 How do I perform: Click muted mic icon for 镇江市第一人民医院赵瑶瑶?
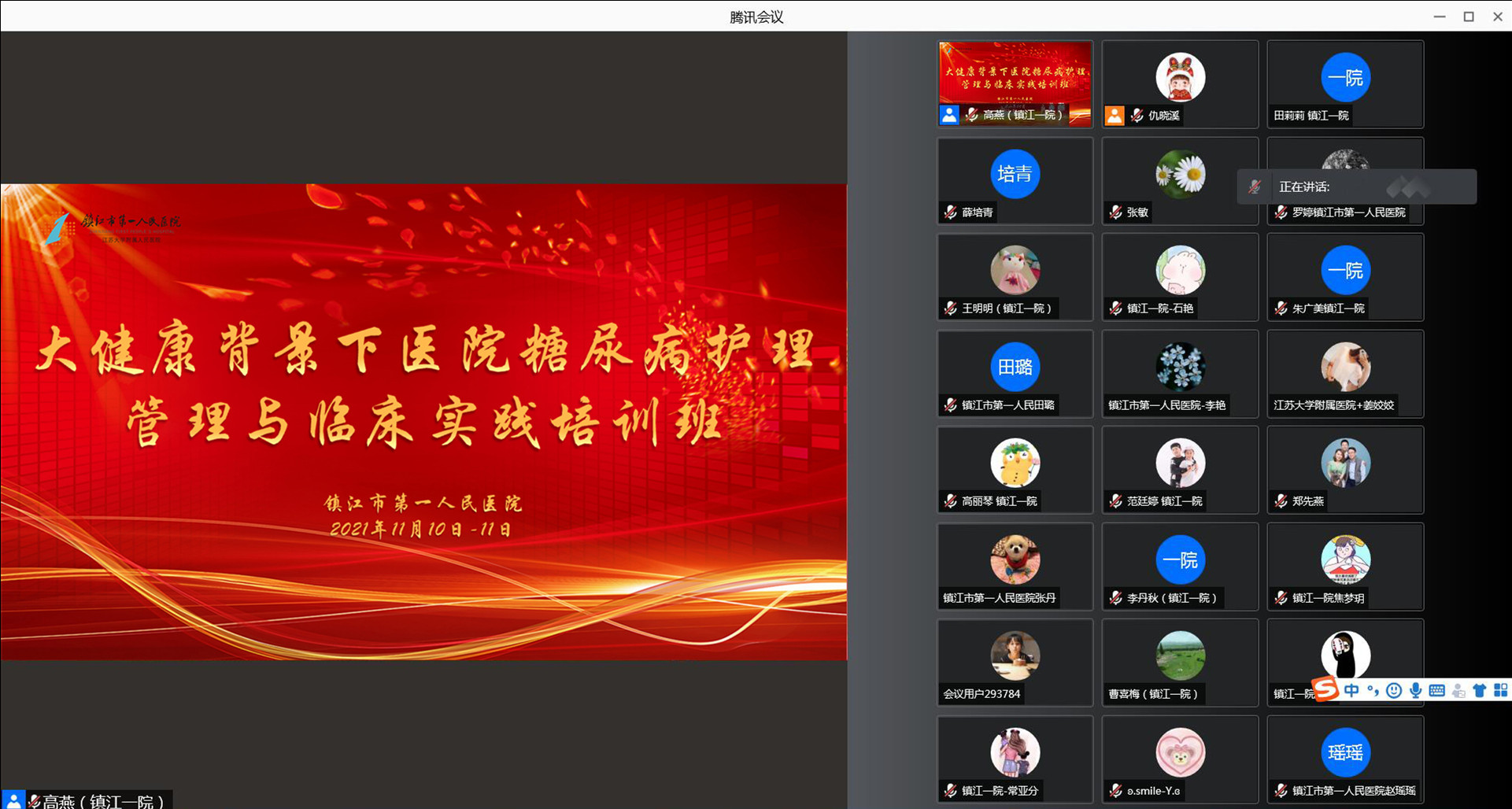tap(1281, 791)
